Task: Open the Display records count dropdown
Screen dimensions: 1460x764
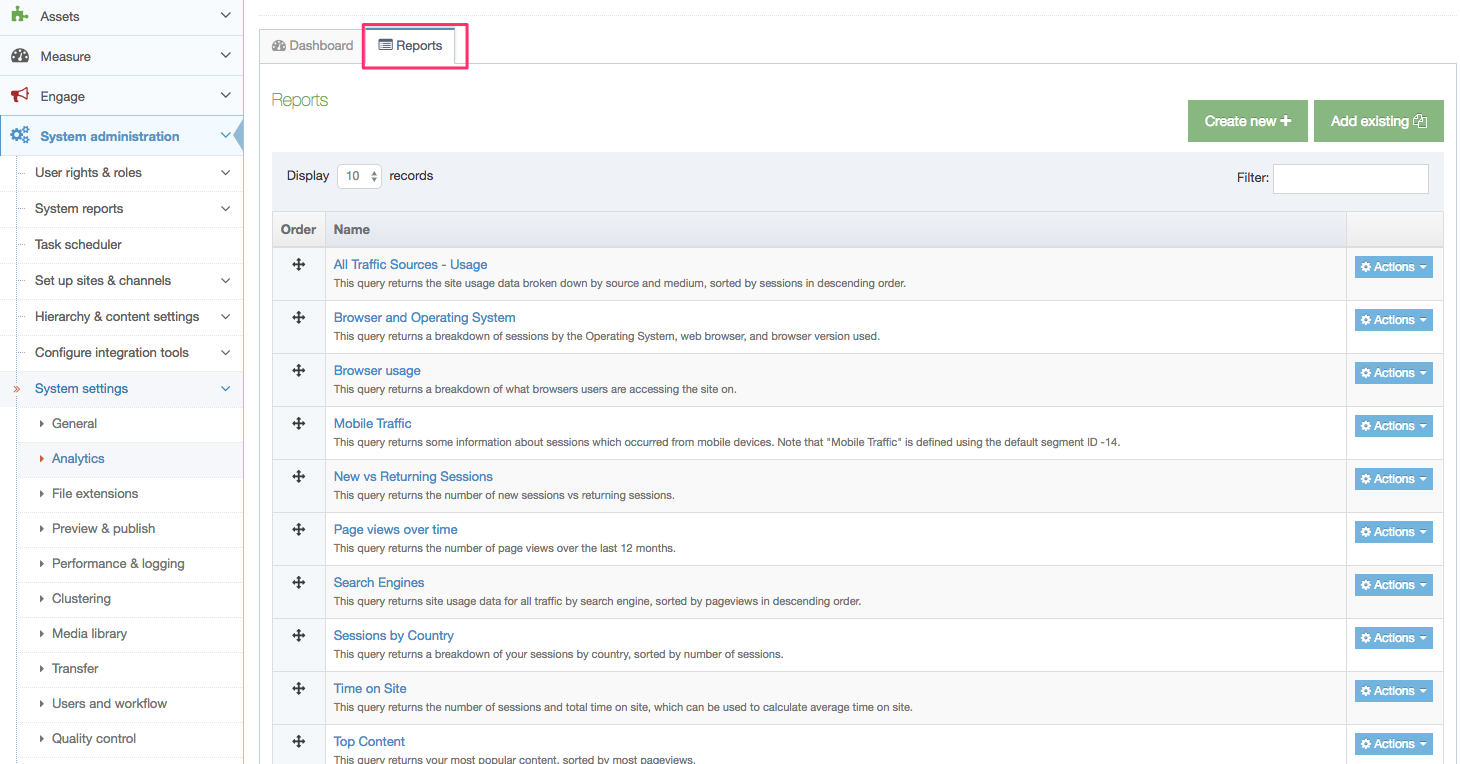Action: pos(359,176)
